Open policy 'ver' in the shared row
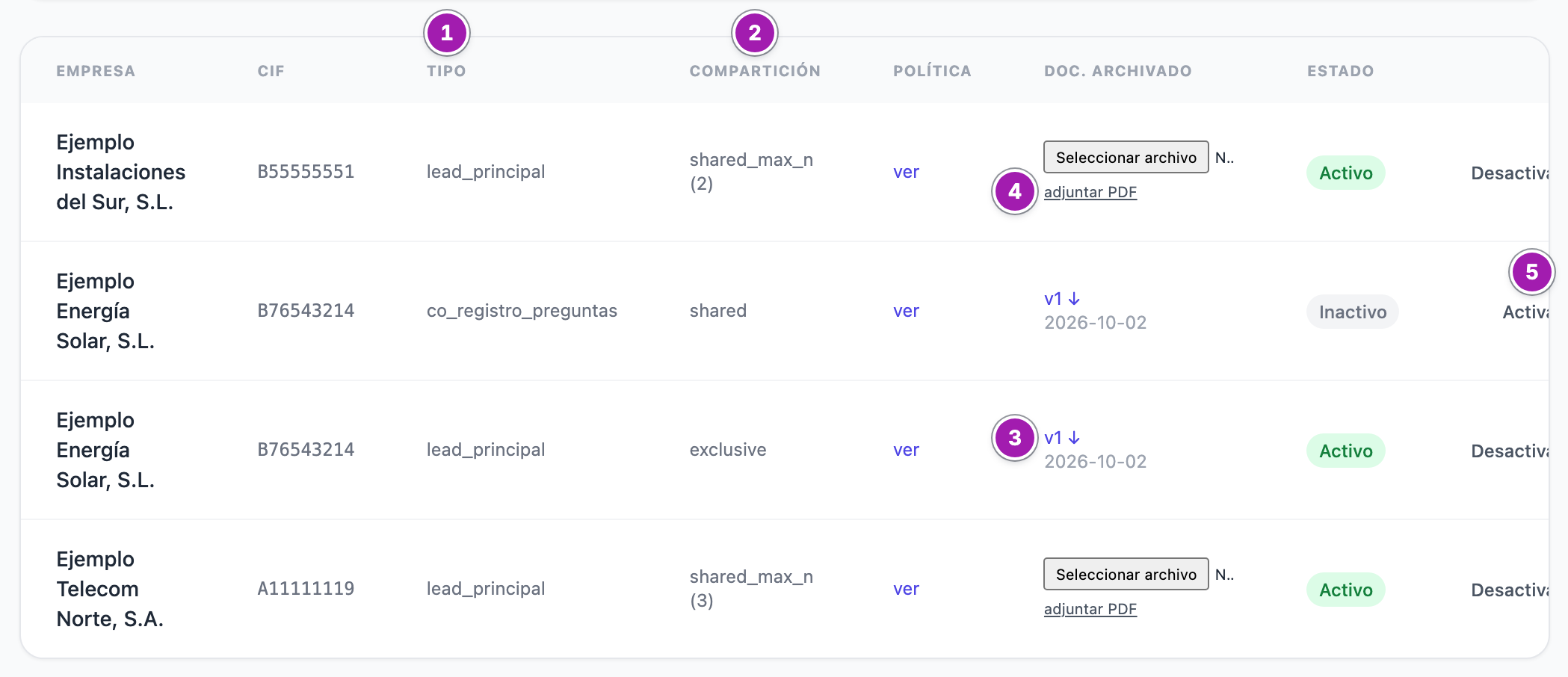 (906, 311)
